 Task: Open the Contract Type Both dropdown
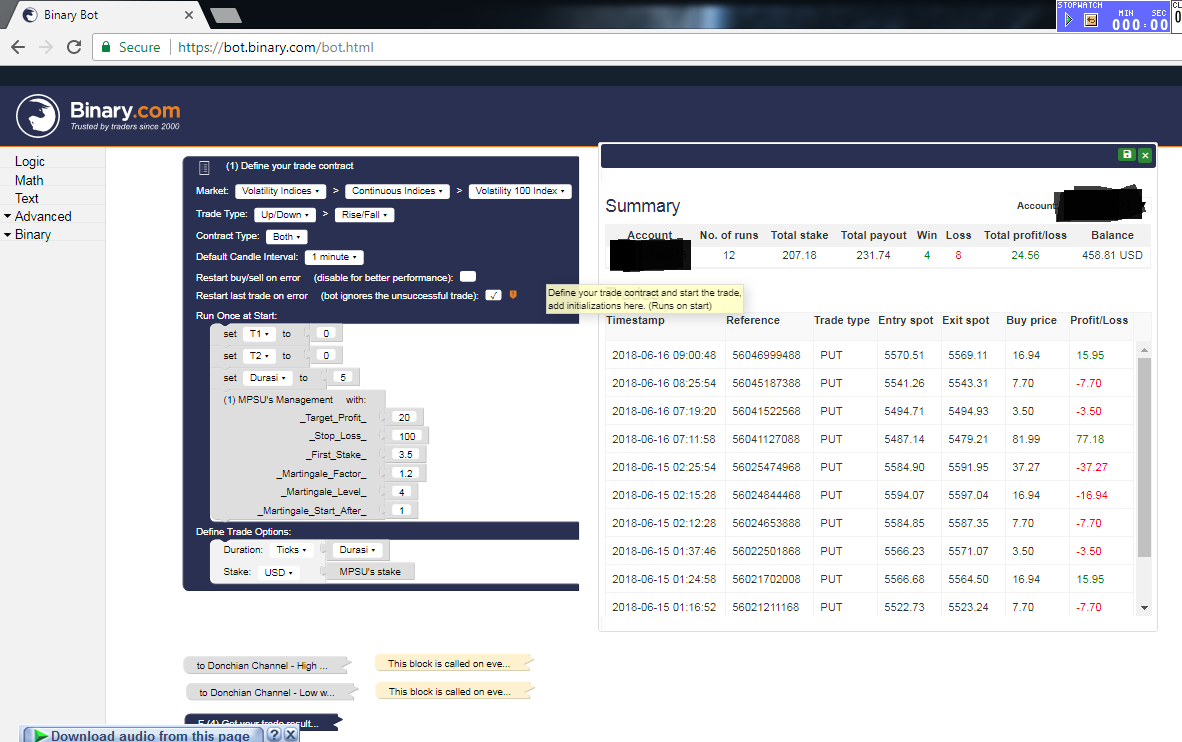pyautogui.click(x=286, y=237)
